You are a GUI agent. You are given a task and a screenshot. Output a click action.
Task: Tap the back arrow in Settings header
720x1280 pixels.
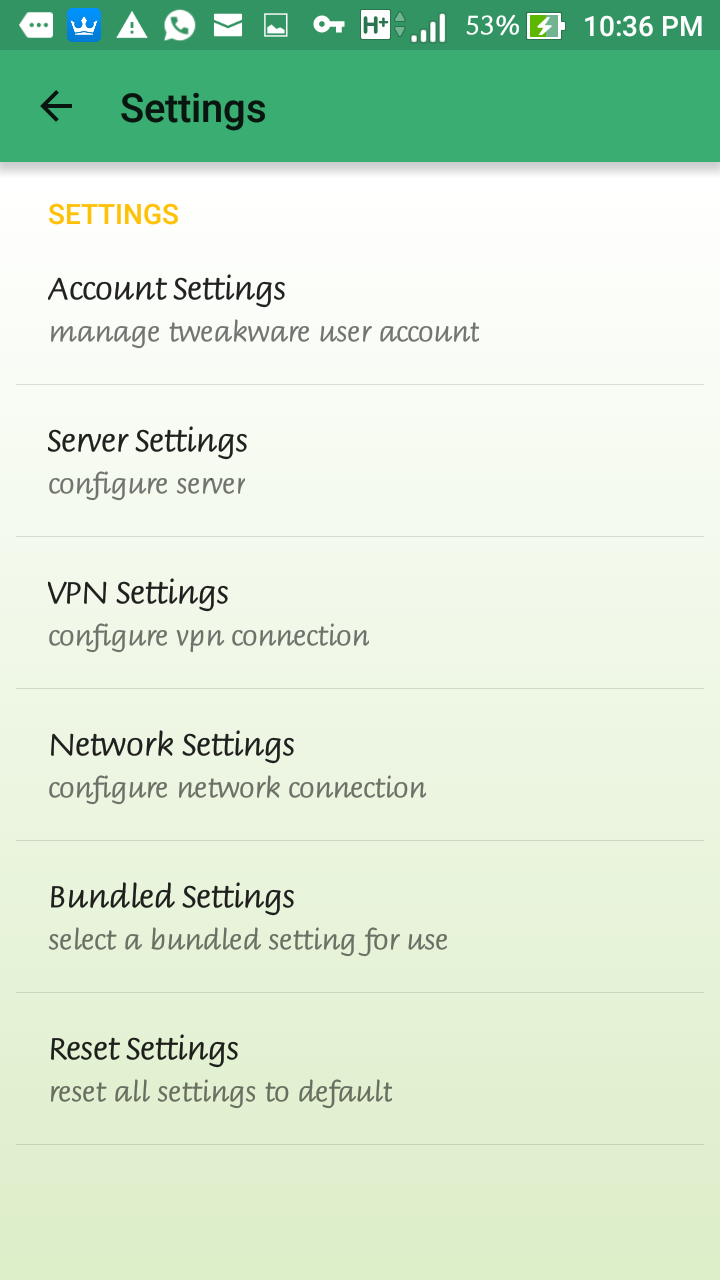click(x=56, y=106)
